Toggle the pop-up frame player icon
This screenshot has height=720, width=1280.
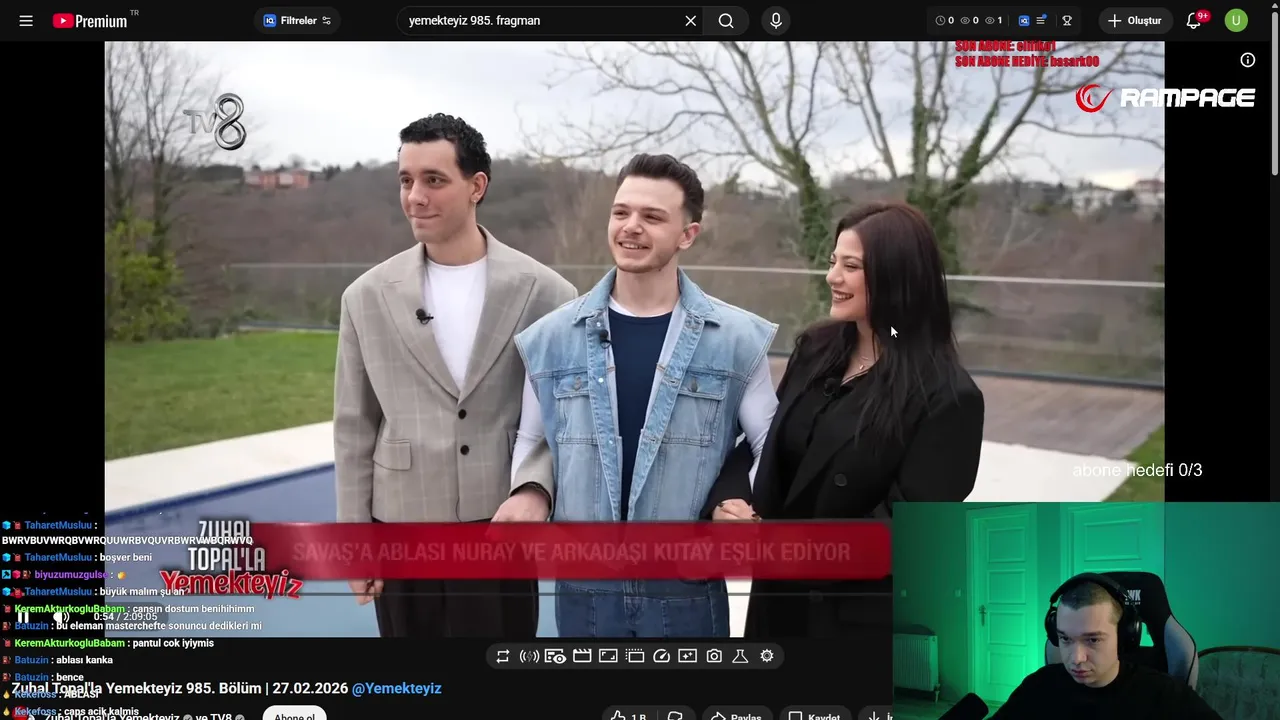point(608,656)
